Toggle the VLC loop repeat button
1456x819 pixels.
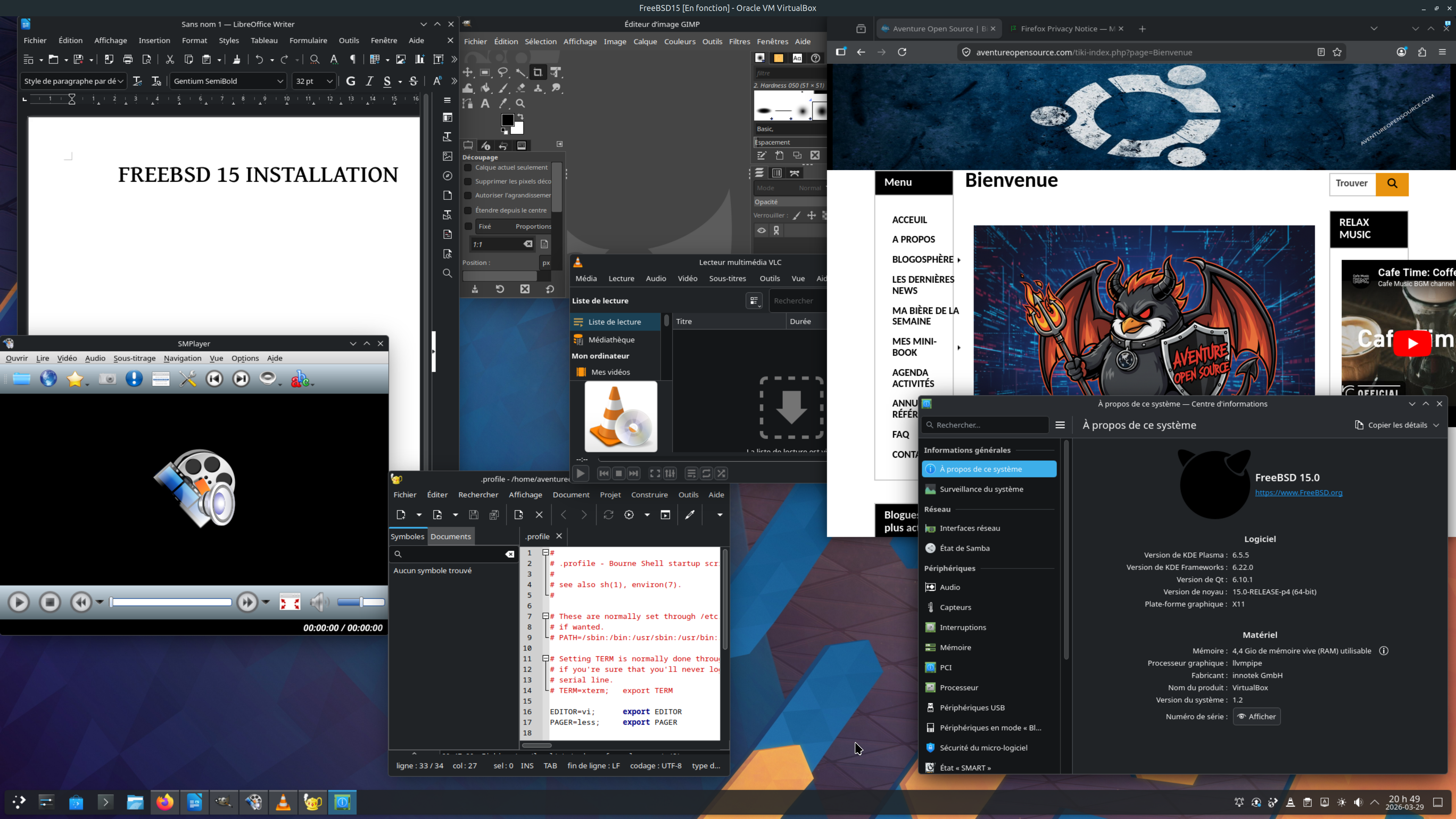[x=706, y=473]
